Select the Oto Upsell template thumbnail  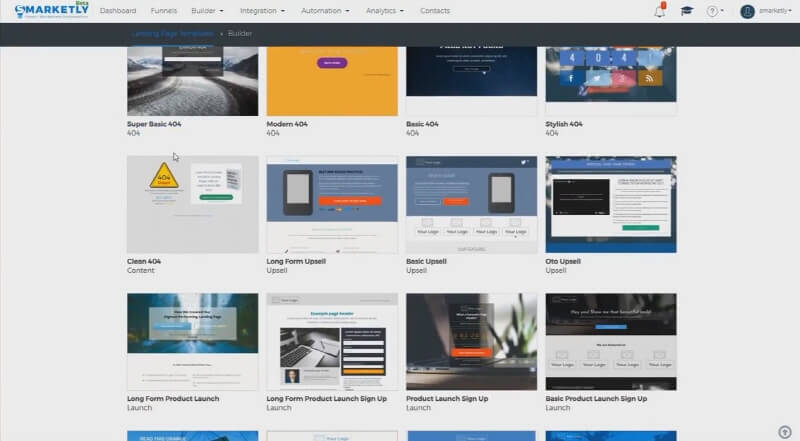611,205
